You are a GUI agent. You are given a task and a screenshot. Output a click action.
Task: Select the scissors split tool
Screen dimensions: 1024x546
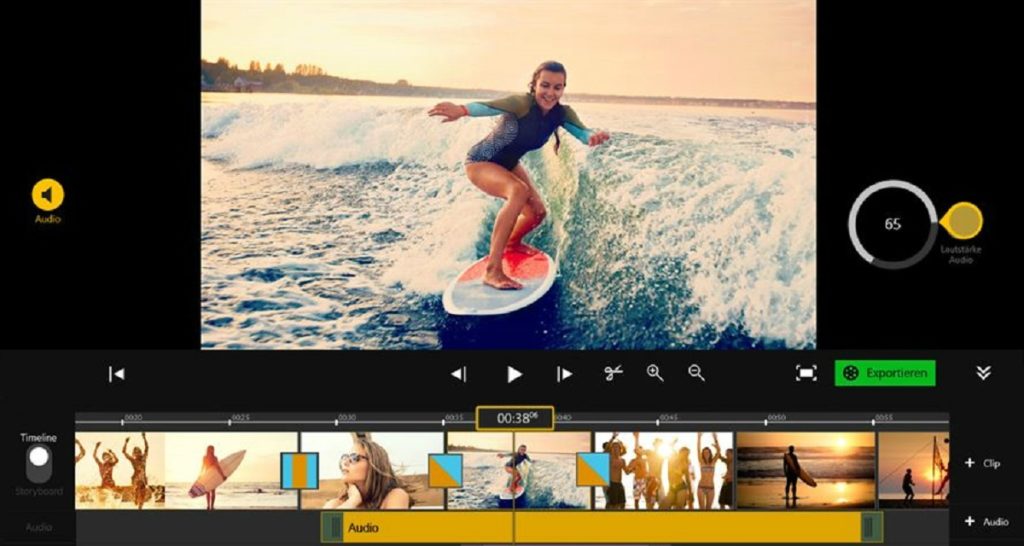(613, 373)
